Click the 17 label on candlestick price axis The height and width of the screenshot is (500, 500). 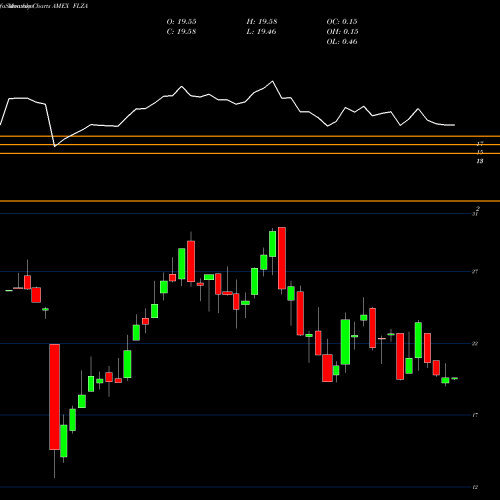tap(475, 415)
